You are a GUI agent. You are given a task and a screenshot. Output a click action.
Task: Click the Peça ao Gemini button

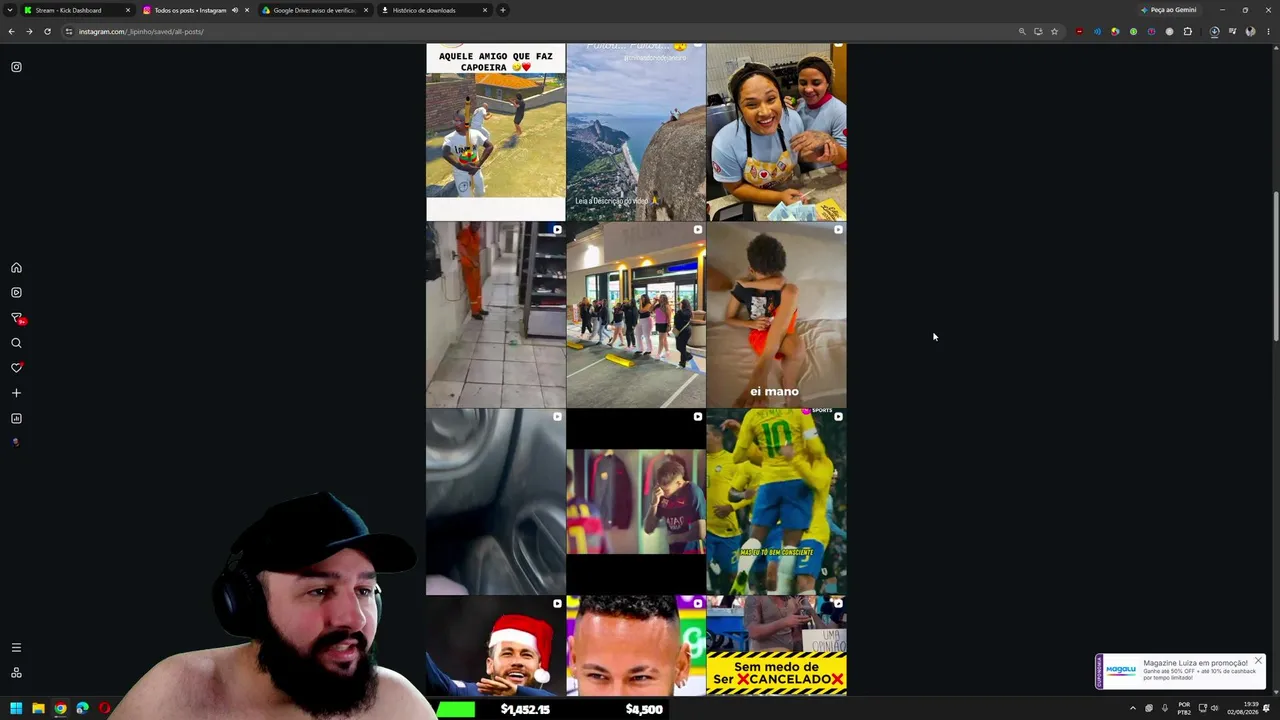coord(1168,10)
